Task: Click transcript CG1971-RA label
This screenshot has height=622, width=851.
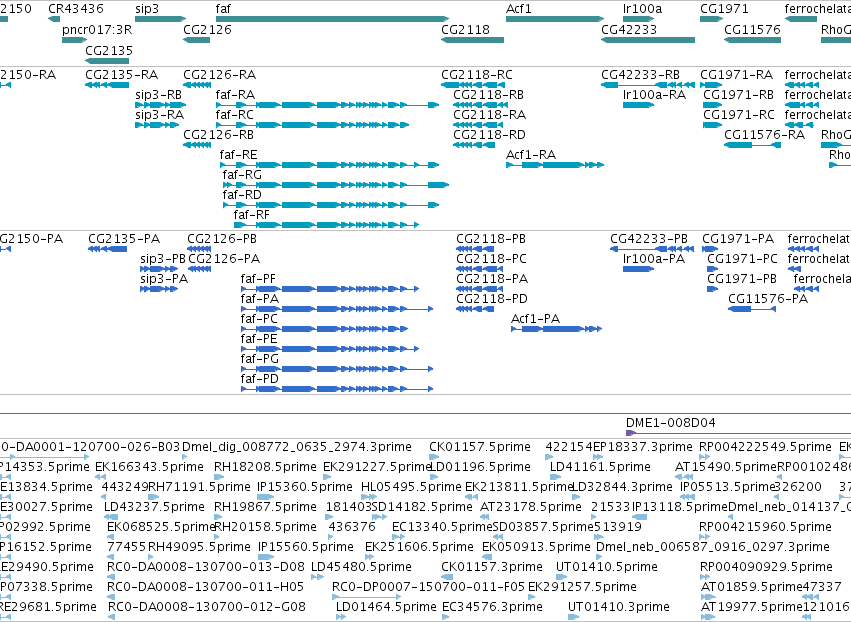Action: click(x=736, y=74)
